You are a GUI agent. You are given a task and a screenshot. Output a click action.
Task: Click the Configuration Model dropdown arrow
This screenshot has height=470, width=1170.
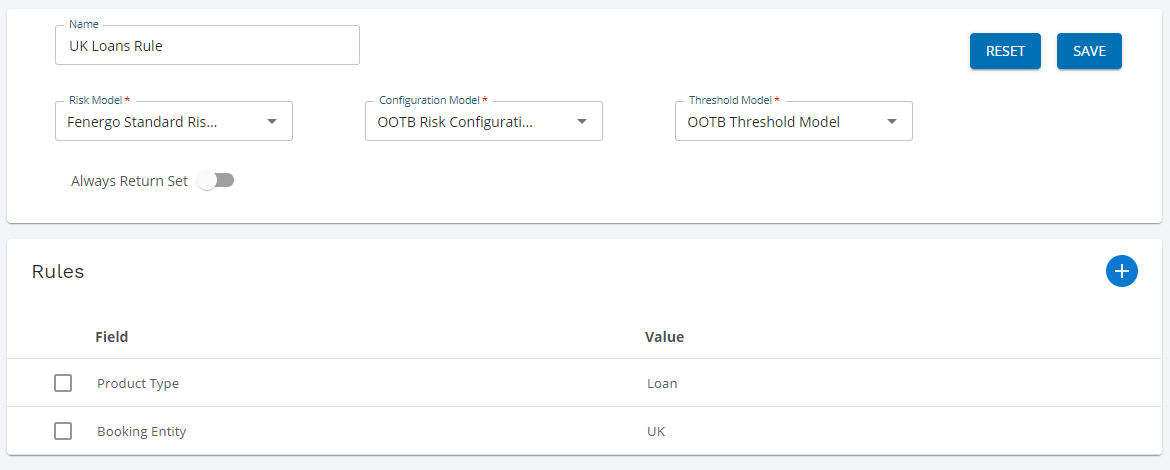pos(581,122)
